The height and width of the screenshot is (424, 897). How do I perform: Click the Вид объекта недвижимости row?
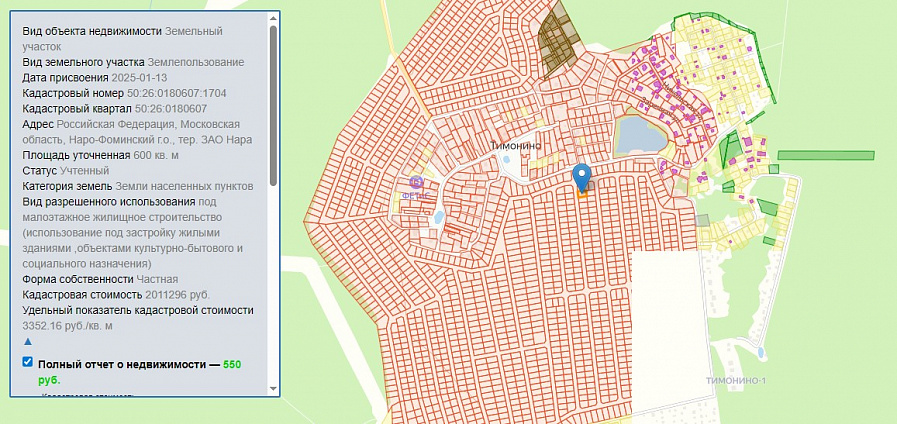(122, 39)
